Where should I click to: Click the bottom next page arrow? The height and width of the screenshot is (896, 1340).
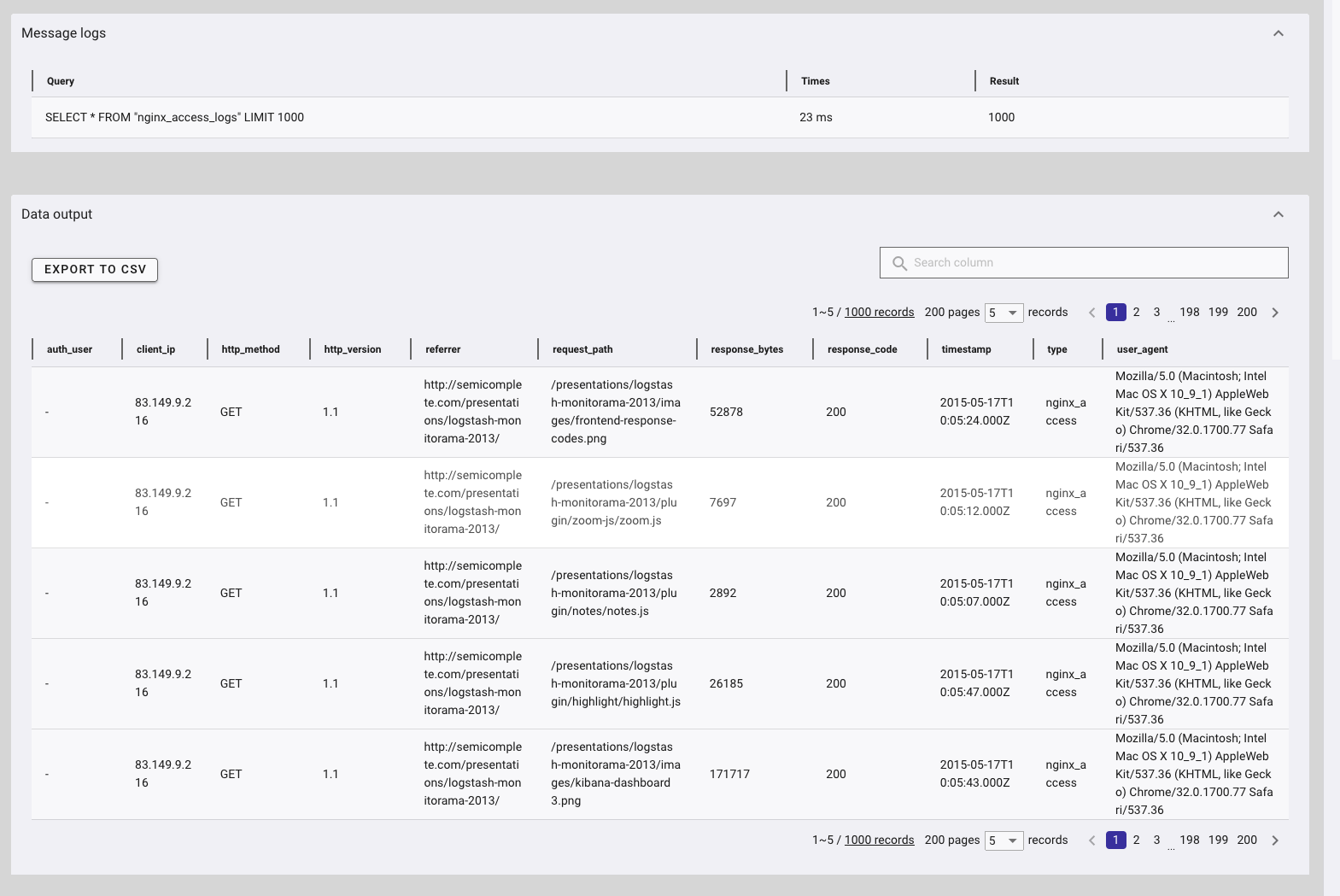point(1275,840)
